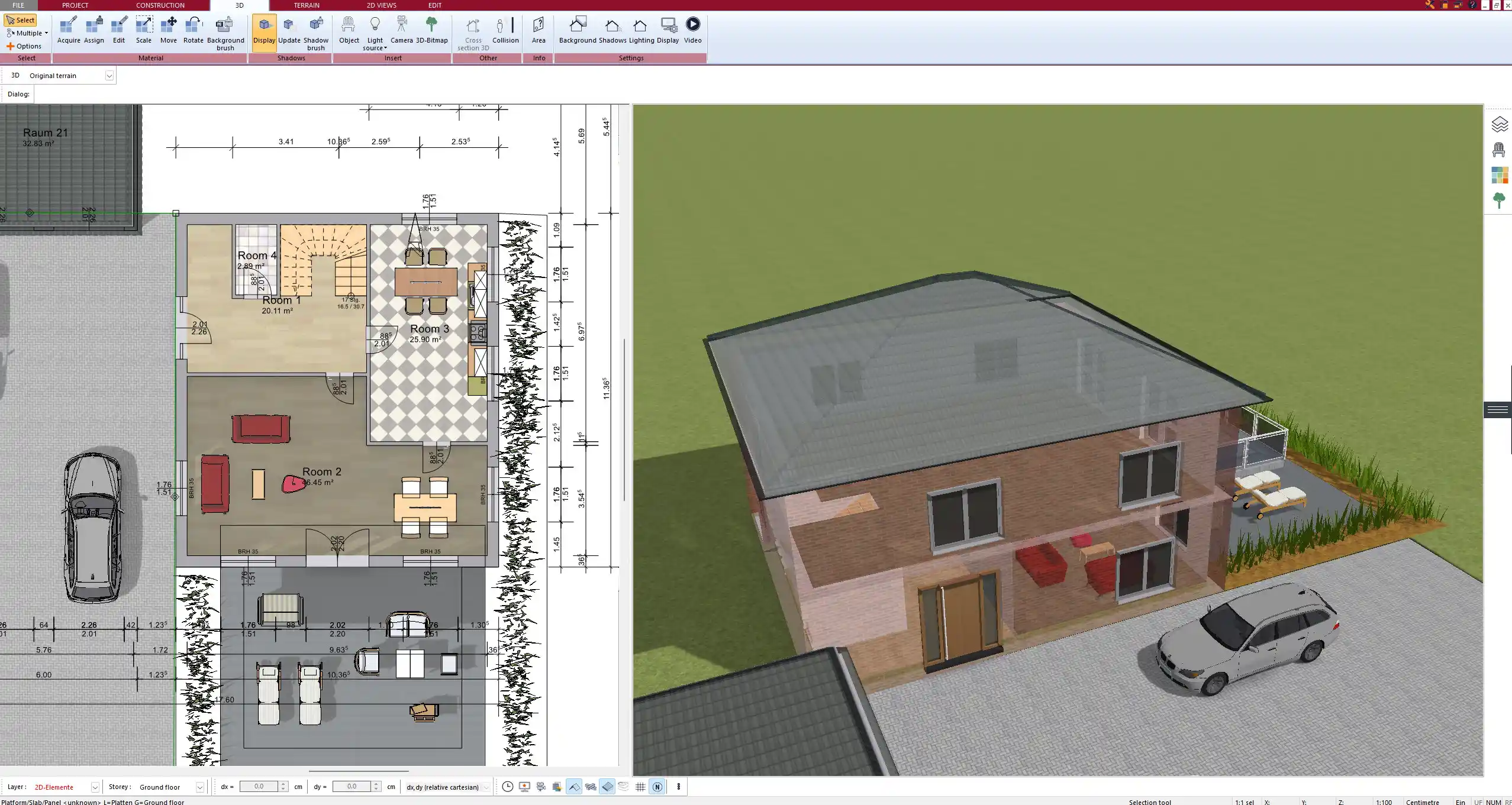Image resolution: width=1512 pixels, height=805 pixels.
Task: Increase the dy value with spinner
Action: coord(376,784)
